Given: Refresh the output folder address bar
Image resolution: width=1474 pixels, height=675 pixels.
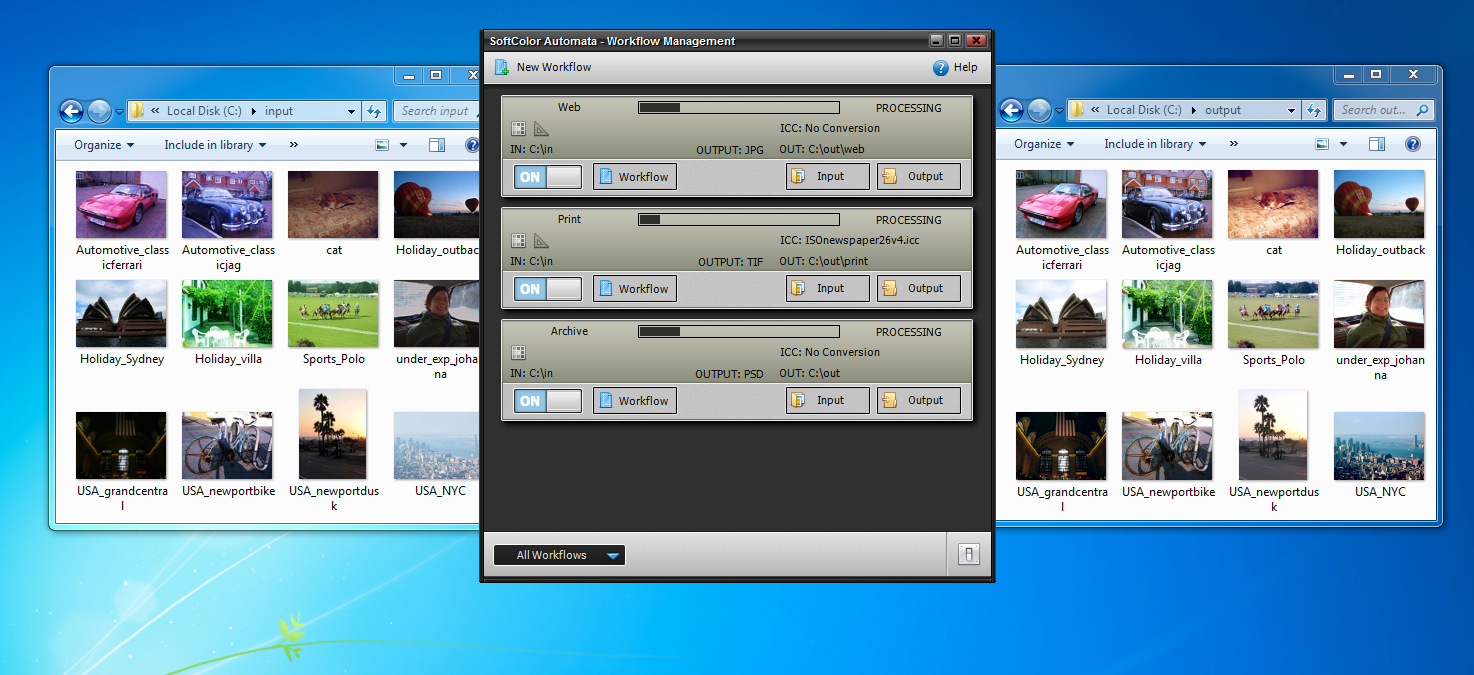Looking at the screenshot, I should click(1314, 110).
